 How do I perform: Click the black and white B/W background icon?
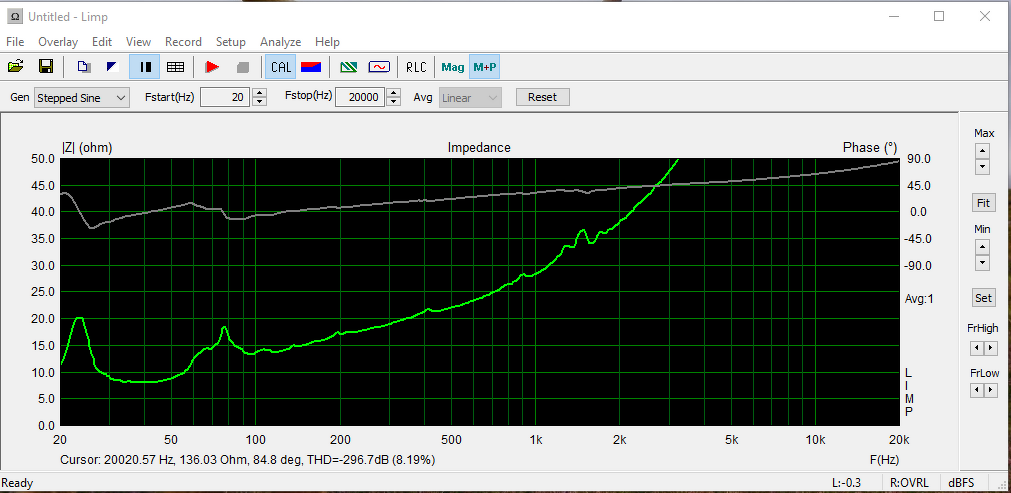point(112,66)
